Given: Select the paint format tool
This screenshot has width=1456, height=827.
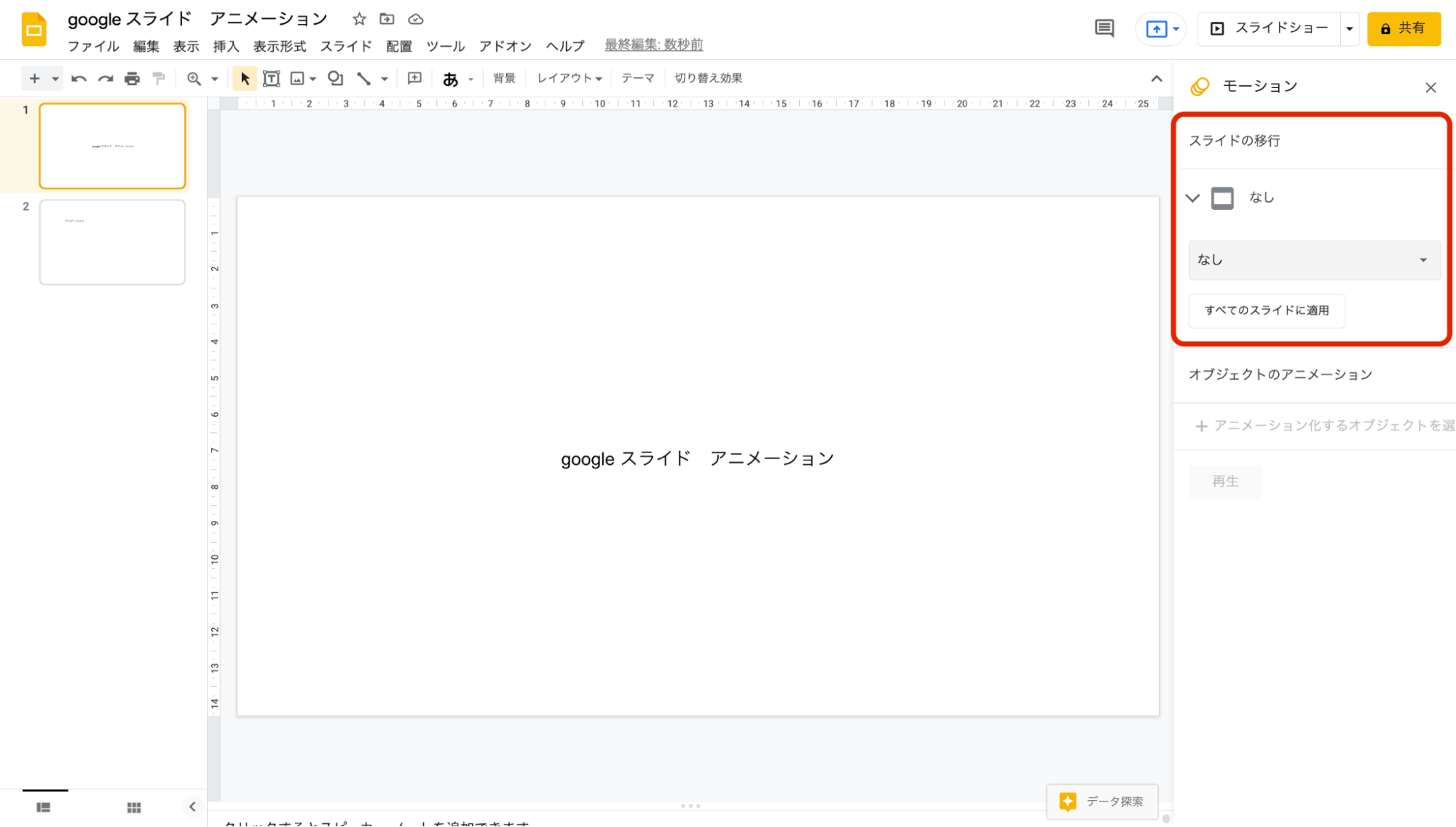Looking at the screenshot, I should pos(159,78).
